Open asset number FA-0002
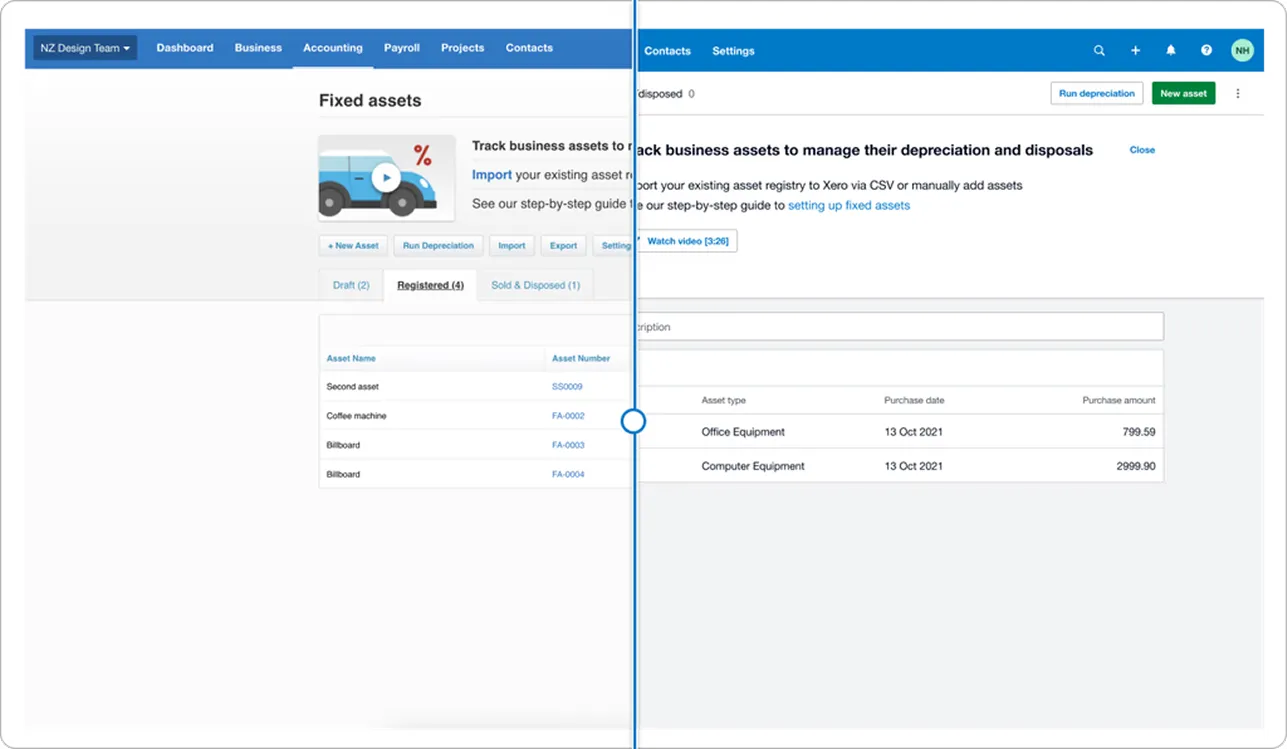Screen dimensions: 1287x749 [568, 415]
